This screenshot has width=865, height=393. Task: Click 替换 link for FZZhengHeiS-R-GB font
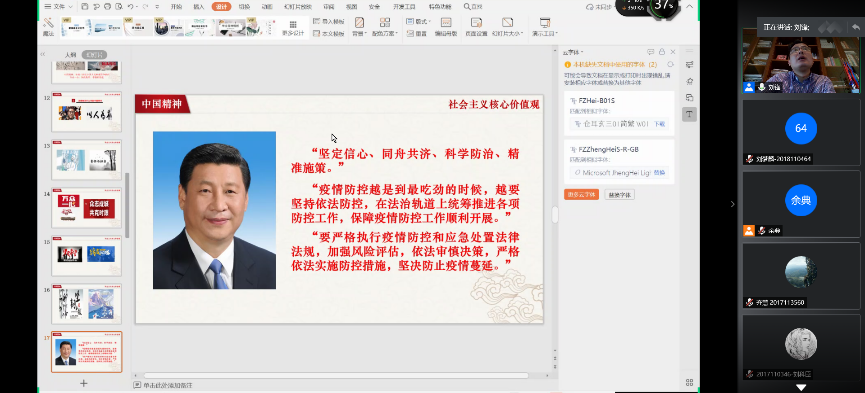coord(659,172)
